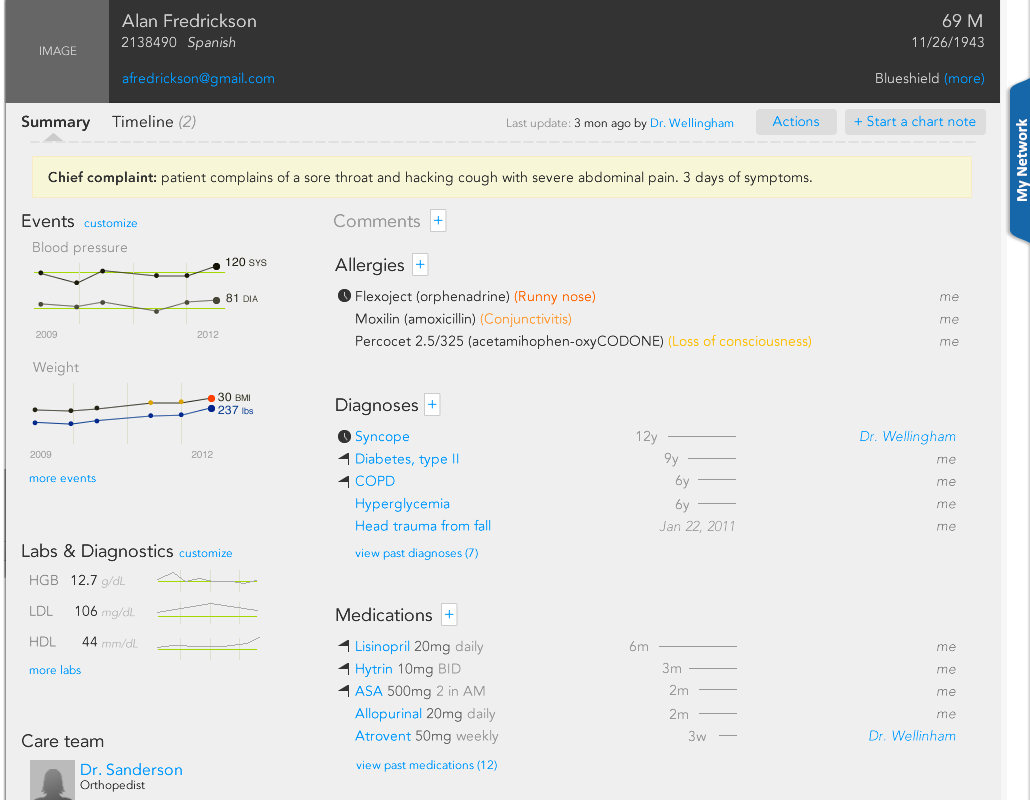Click the plus icon next to Comments
The width and height of the screenshot is (1030, 800).
tap(438, 221)
